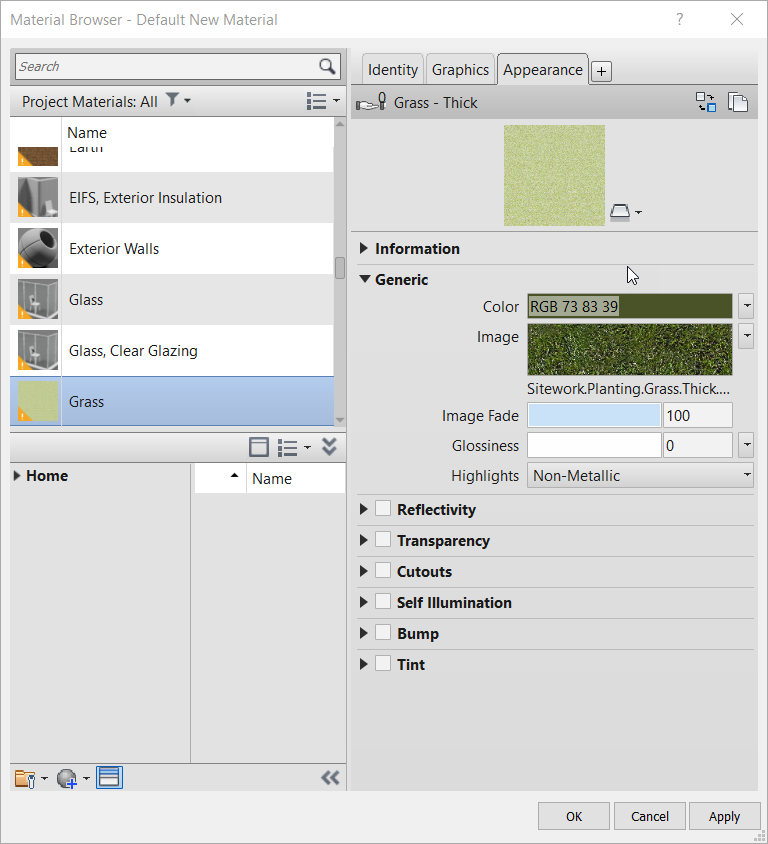Click the grass image texture preview
The height and width of the screenshot is (844, 768).
(x=630, y=349)
